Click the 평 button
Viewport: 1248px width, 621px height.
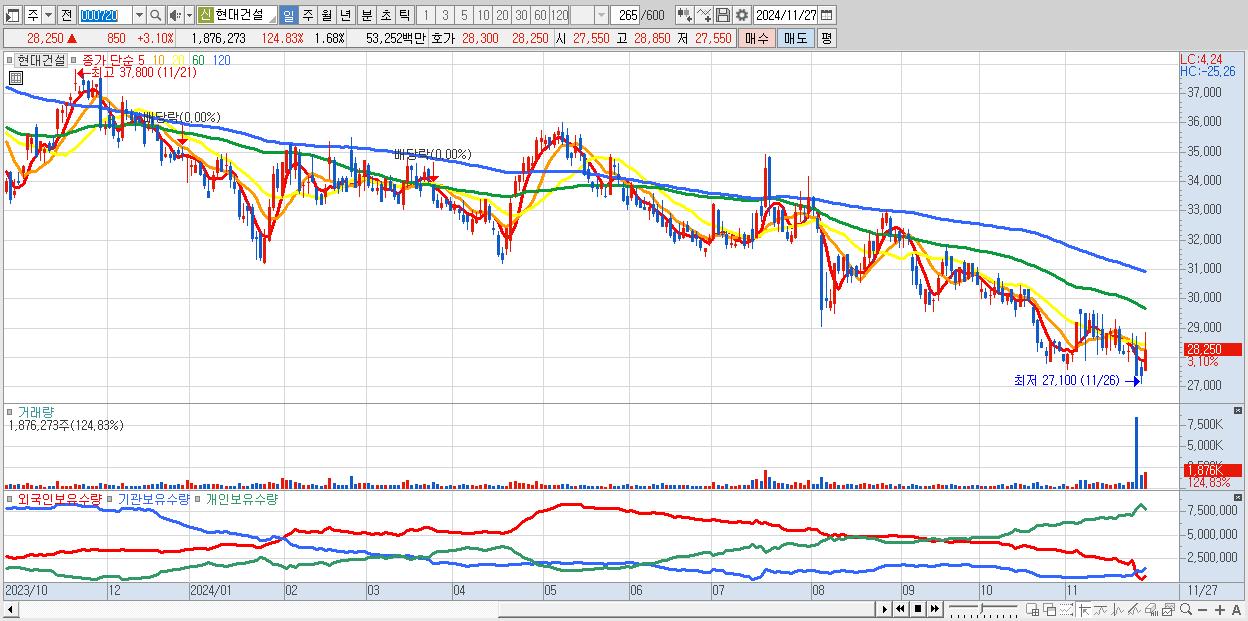tap(826, 38)
